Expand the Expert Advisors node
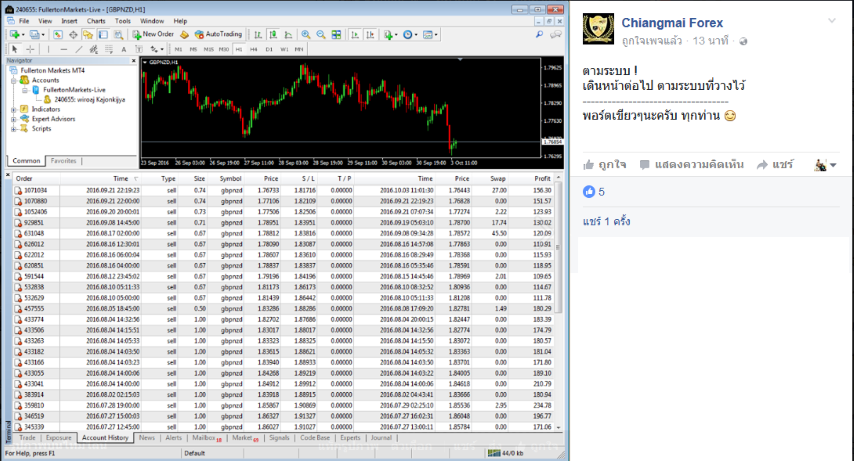The height and width of the screenshot is (461, 854). 14,119
